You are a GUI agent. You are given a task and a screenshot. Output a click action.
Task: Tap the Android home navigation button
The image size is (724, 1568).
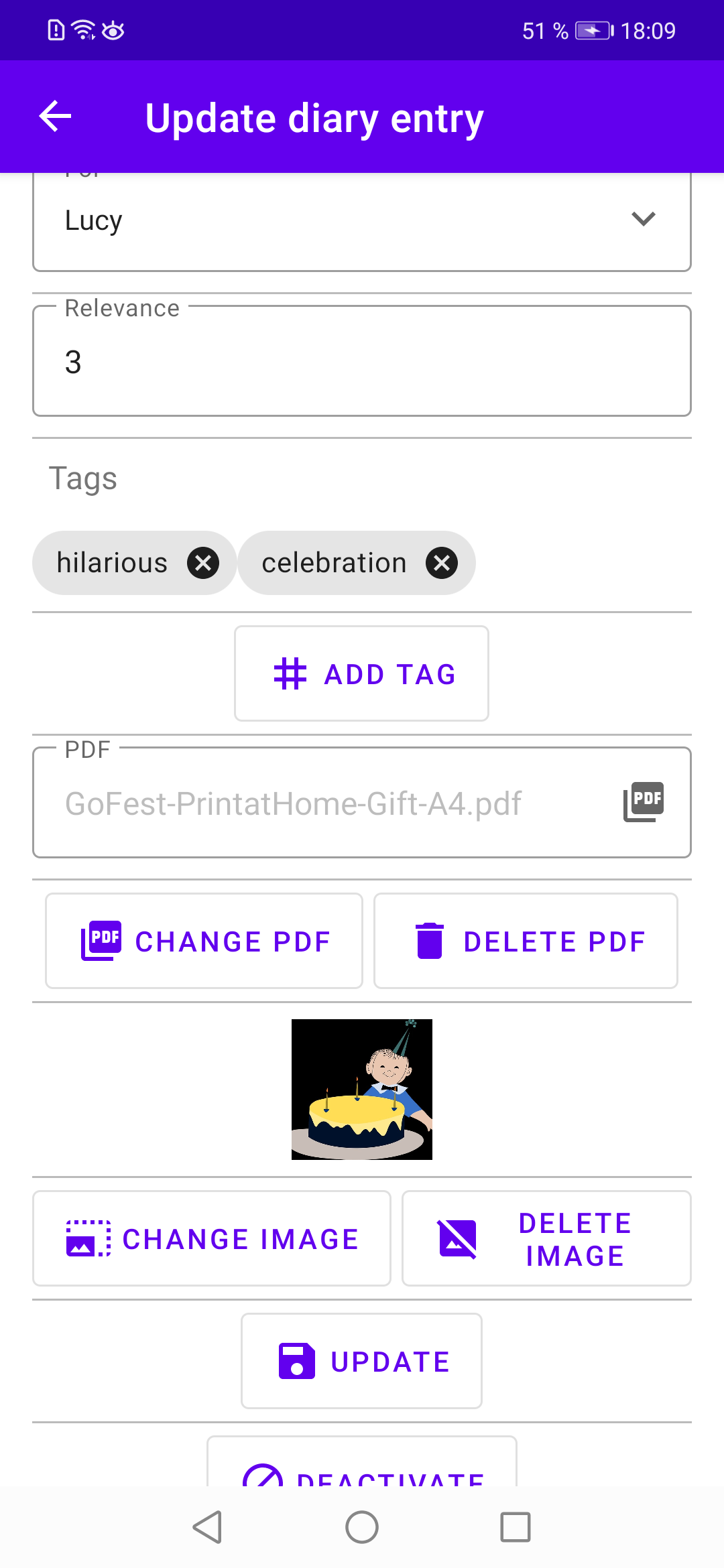click(x=362, y=1528)
